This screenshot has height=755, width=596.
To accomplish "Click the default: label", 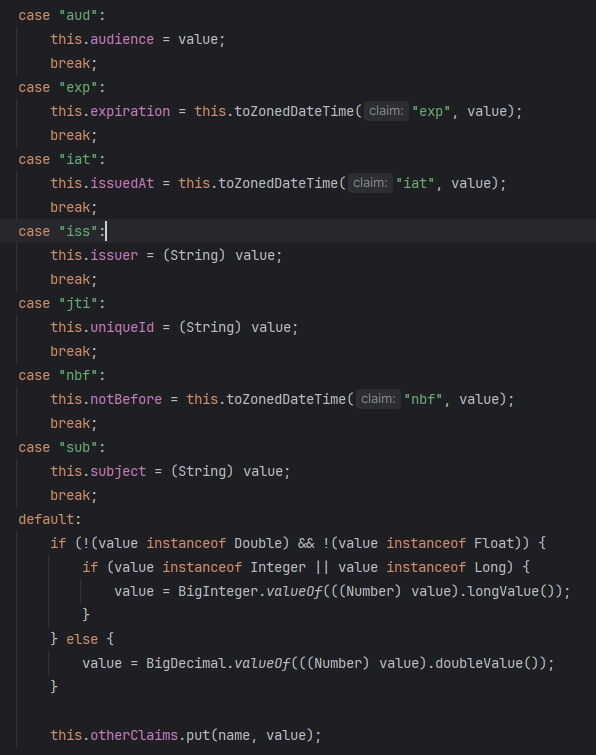I will [x=50, y=520].
